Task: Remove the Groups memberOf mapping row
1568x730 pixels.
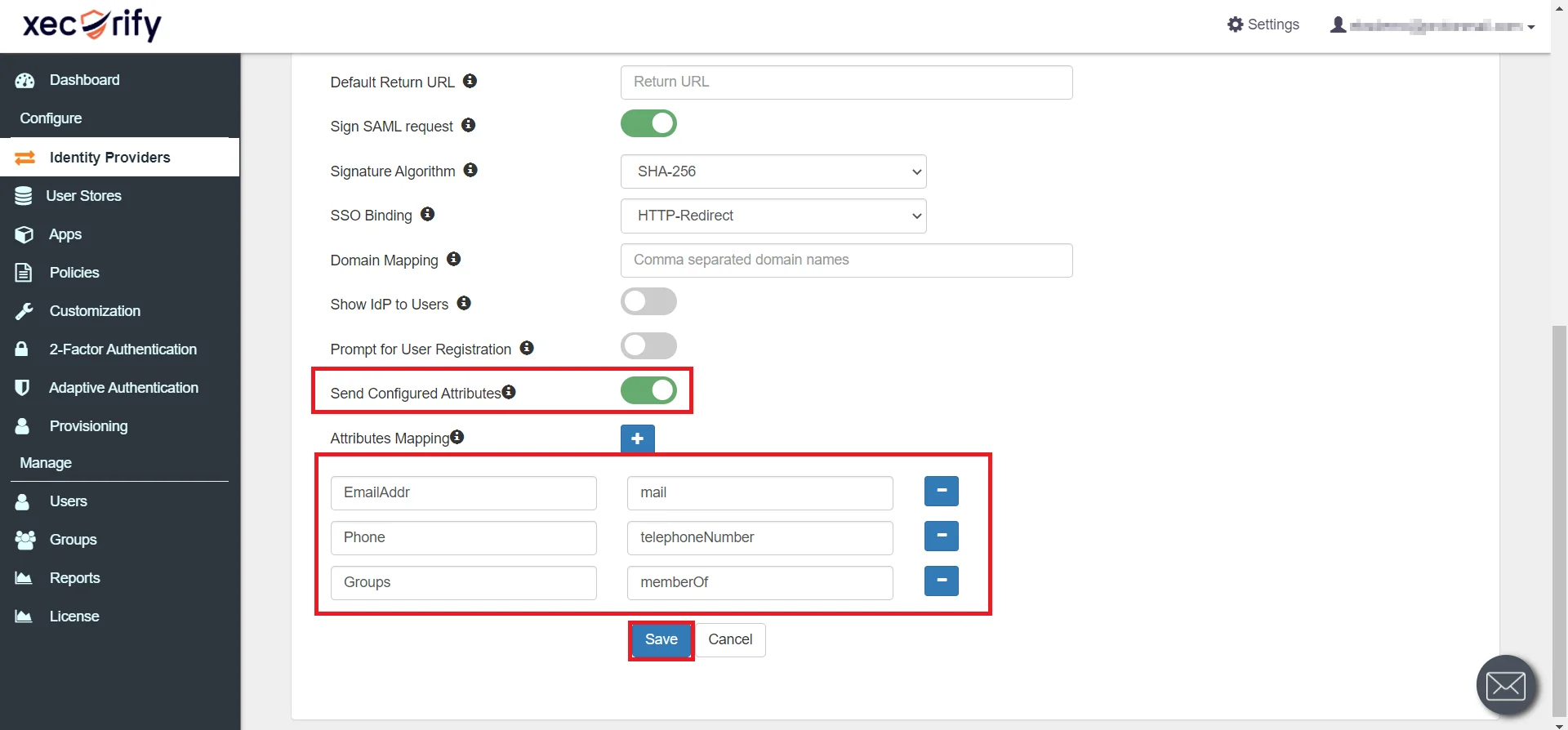Action: 941,581
